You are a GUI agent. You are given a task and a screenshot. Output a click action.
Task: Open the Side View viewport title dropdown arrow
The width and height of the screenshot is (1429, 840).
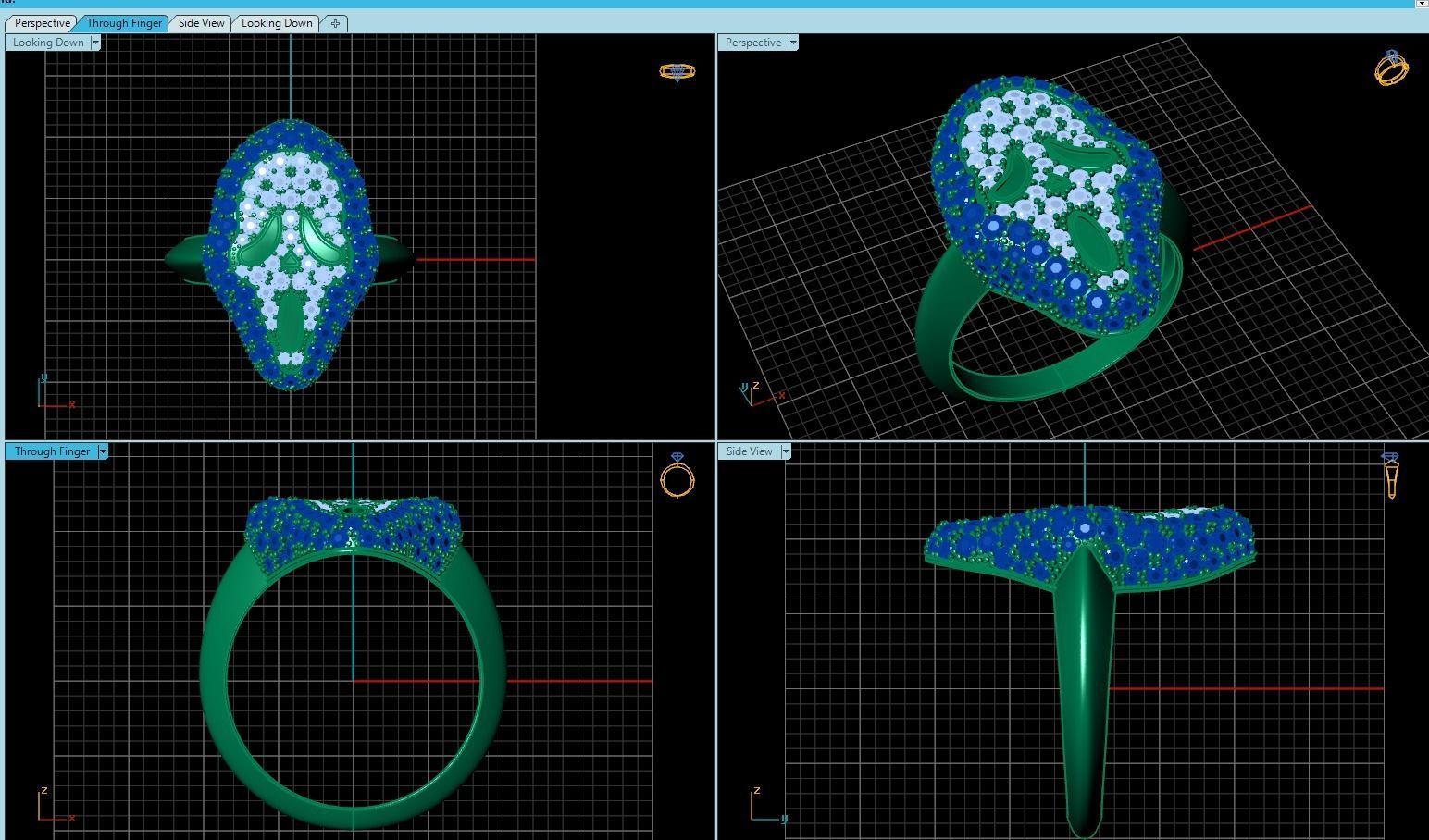786,451
